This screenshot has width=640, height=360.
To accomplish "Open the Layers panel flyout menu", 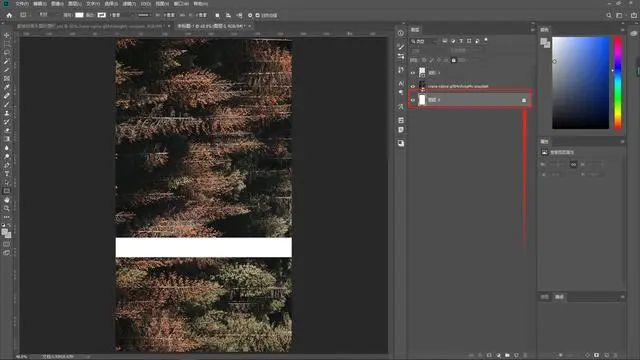I will tap(532, 29).
